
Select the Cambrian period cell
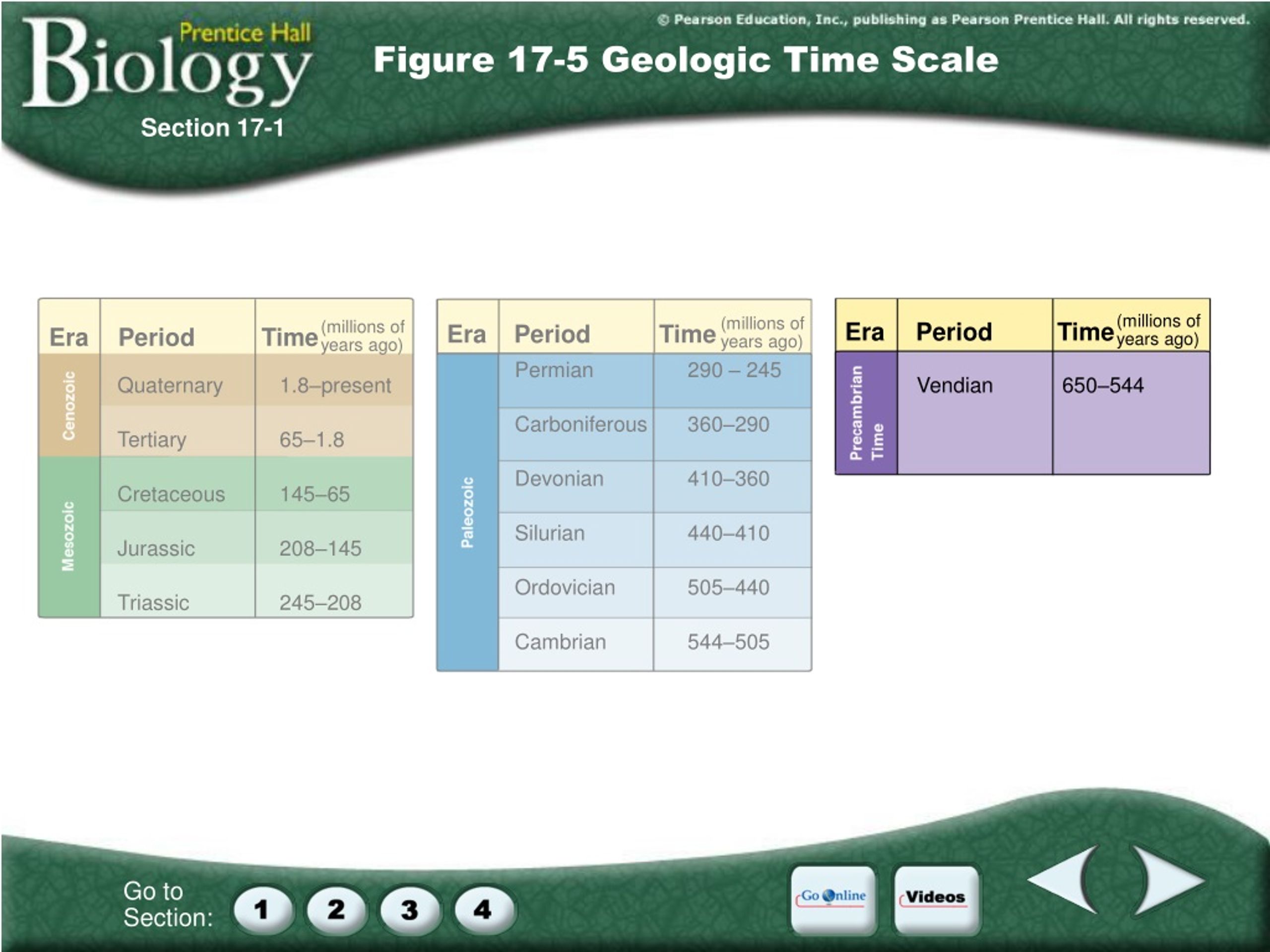[x=576, y=644]
